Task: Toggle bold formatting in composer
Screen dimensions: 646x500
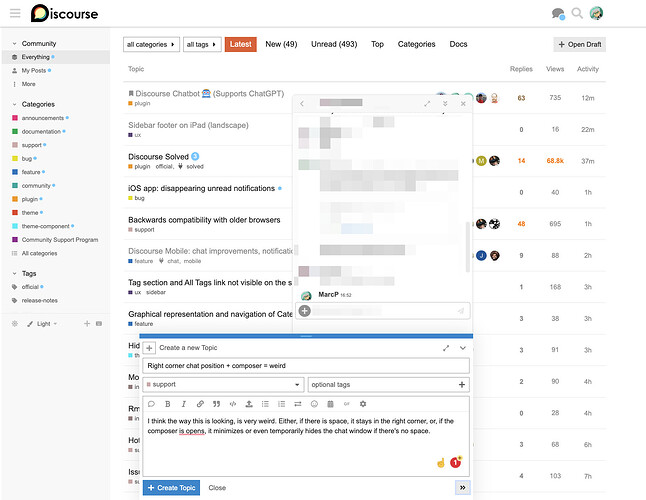Action: click(x=168, y=404)
